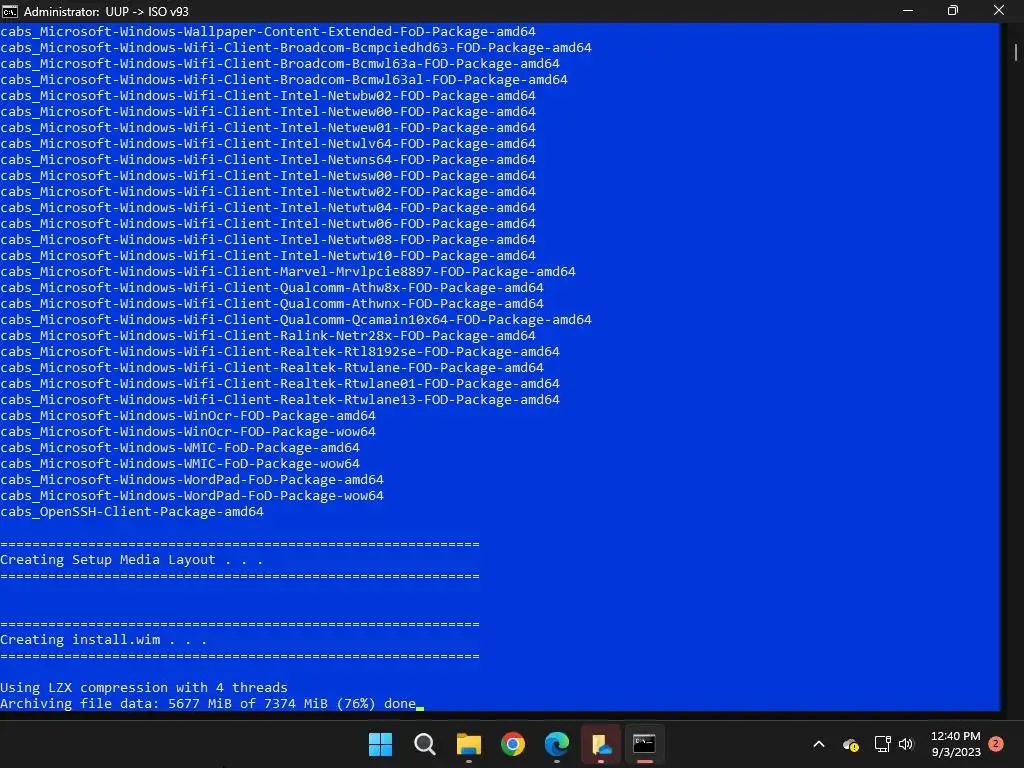Click the WMIC-FoD-Package-wow64 line
Image resolution: width=1024 pixels, height=768 pixels.
tap(180, 464)
